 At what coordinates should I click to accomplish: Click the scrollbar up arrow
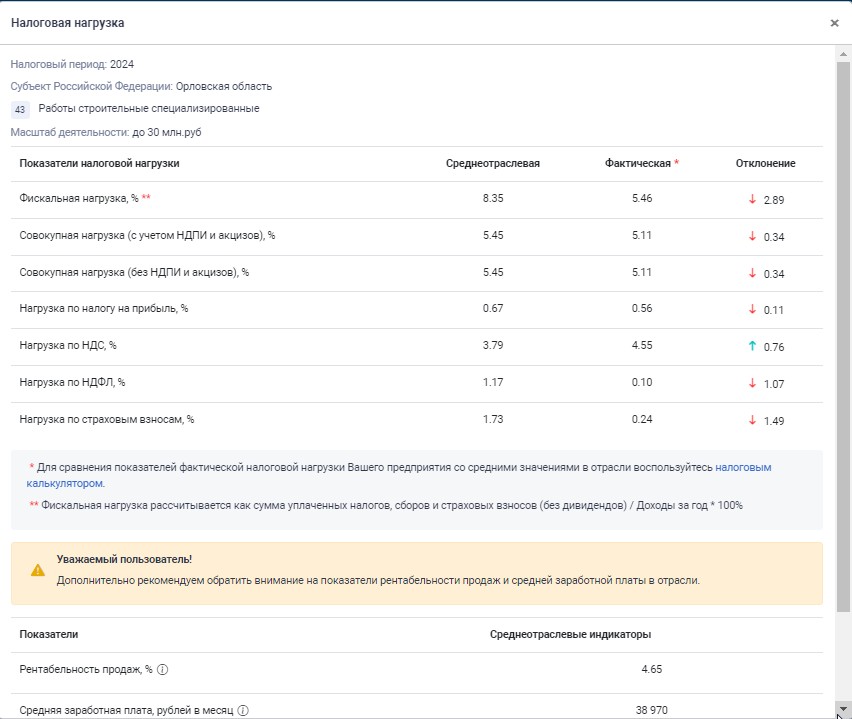point(843,53)
